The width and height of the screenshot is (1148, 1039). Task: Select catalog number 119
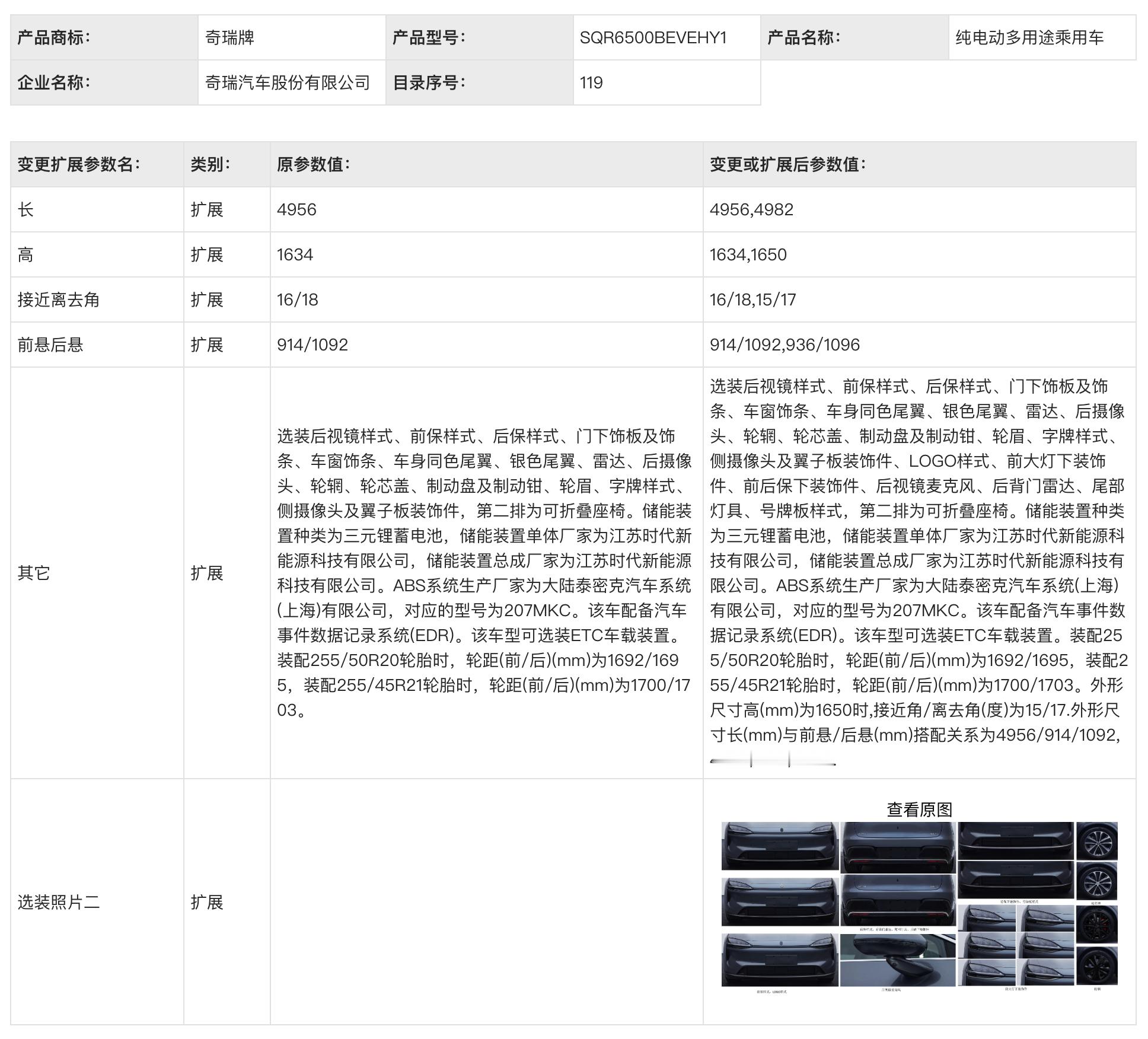591,82
